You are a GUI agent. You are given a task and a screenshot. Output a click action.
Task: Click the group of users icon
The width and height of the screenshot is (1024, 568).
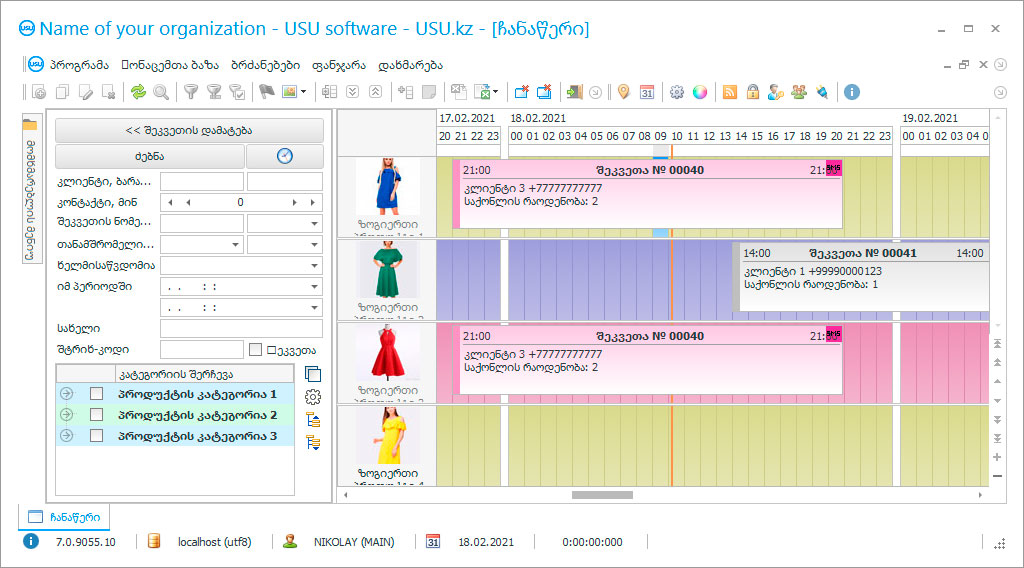point(799,93)
